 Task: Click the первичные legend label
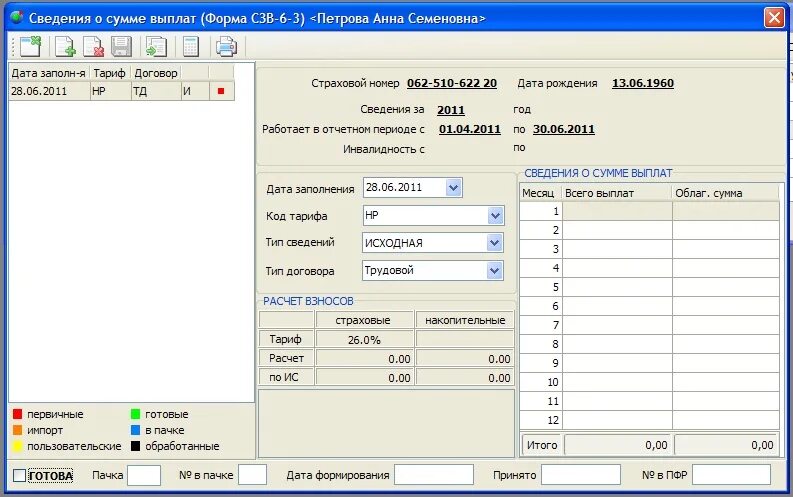click(x=55, y=414)
